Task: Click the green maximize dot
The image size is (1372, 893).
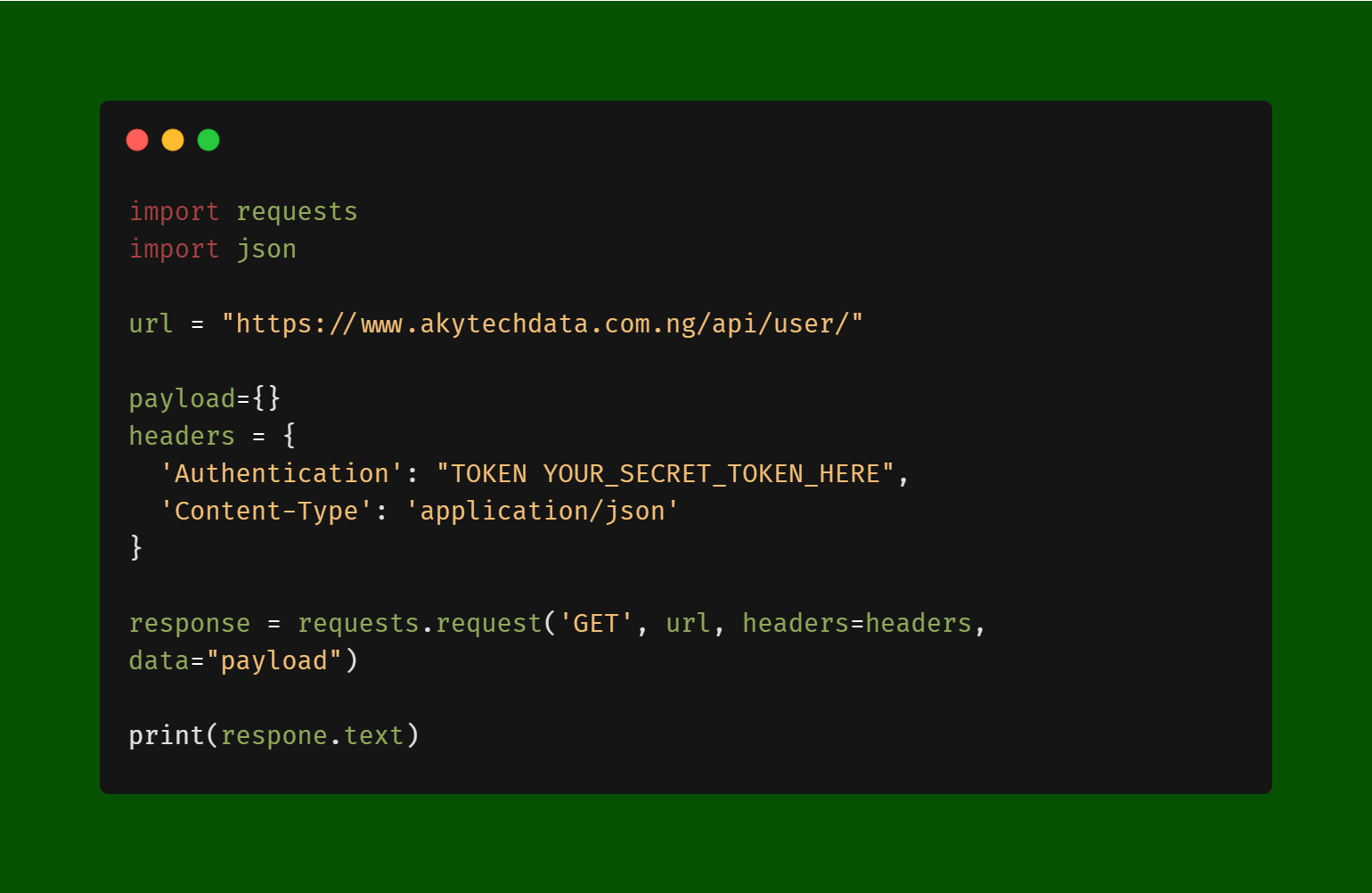Action: [x=208, y=140]
